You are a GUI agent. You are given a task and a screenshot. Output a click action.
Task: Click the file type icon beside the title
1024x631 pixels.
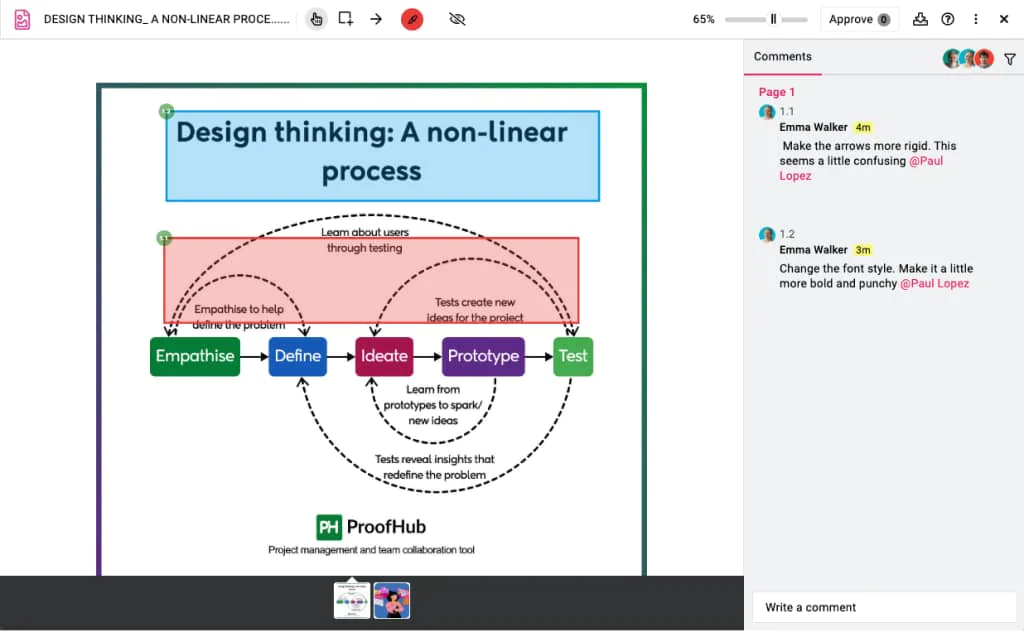point(22,19)
